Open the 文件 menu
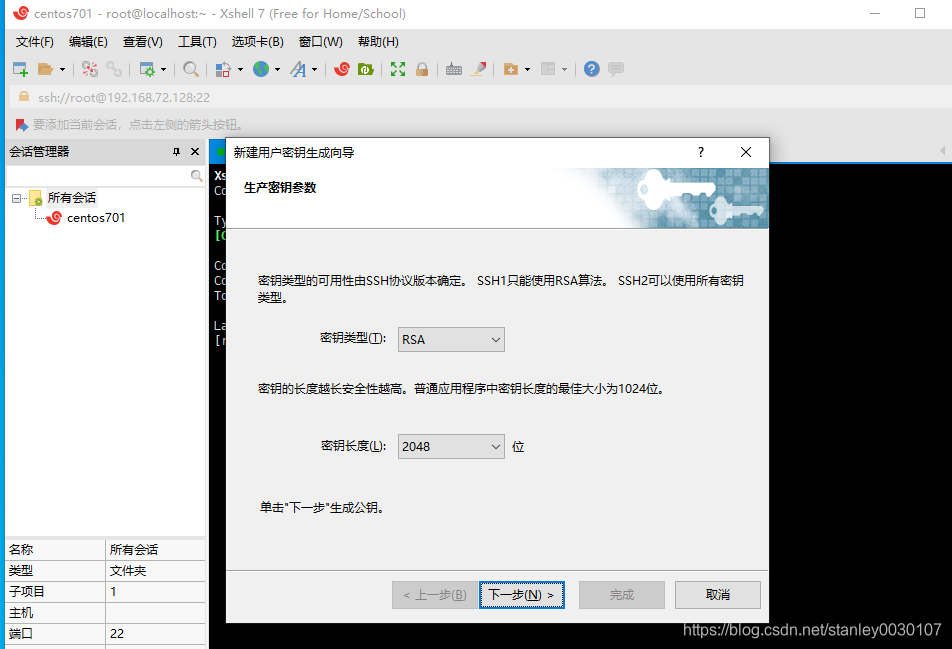Viewport: 952px width, 649px height. coord(33,42)
